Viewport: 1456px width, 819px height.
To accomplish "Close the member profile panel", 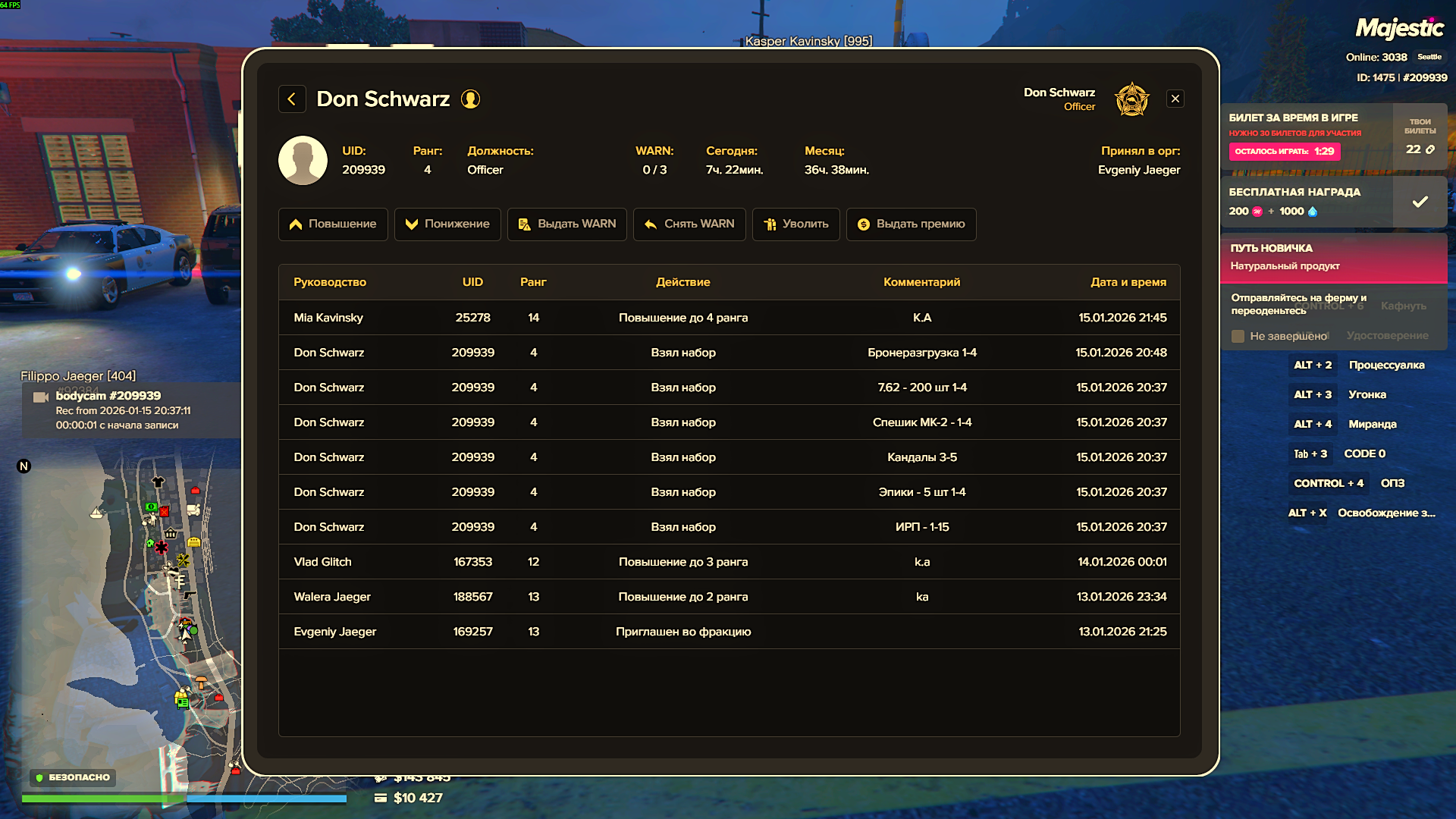I will [1175, 99].
